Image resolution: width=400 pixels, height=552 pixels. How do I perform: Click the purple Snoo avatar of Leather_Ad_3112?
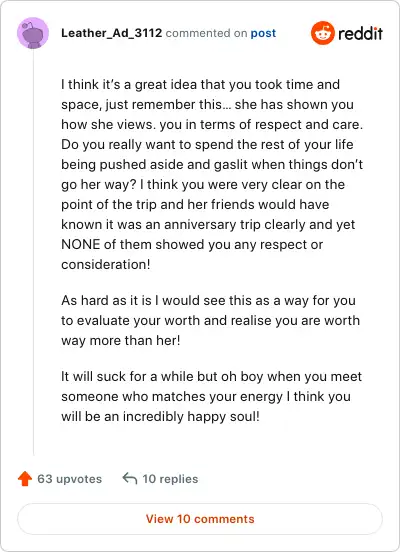click(x=33, y=33)
